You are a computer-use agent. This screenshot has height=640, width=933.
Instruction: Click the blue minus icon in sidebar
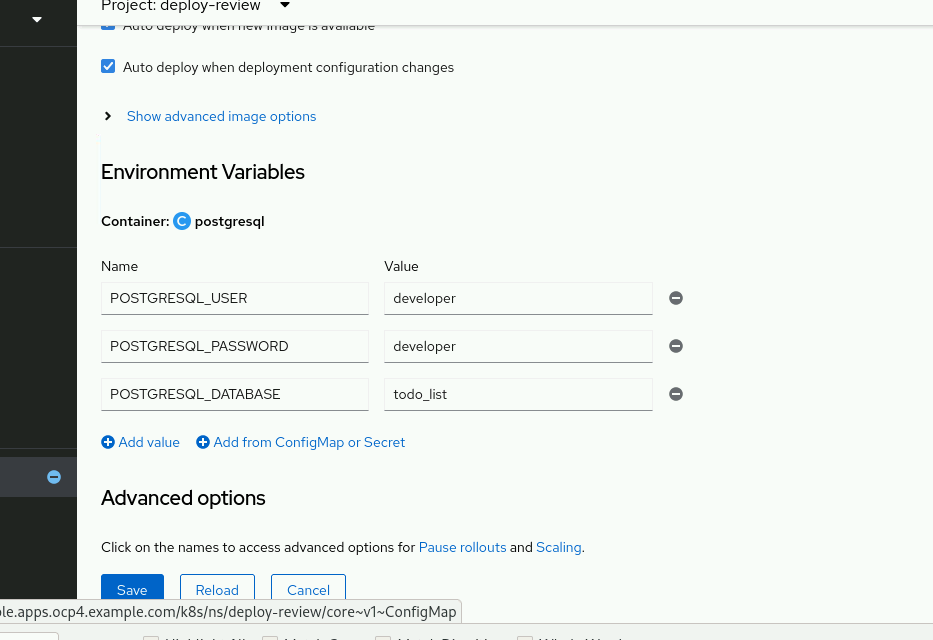[54, 477]
